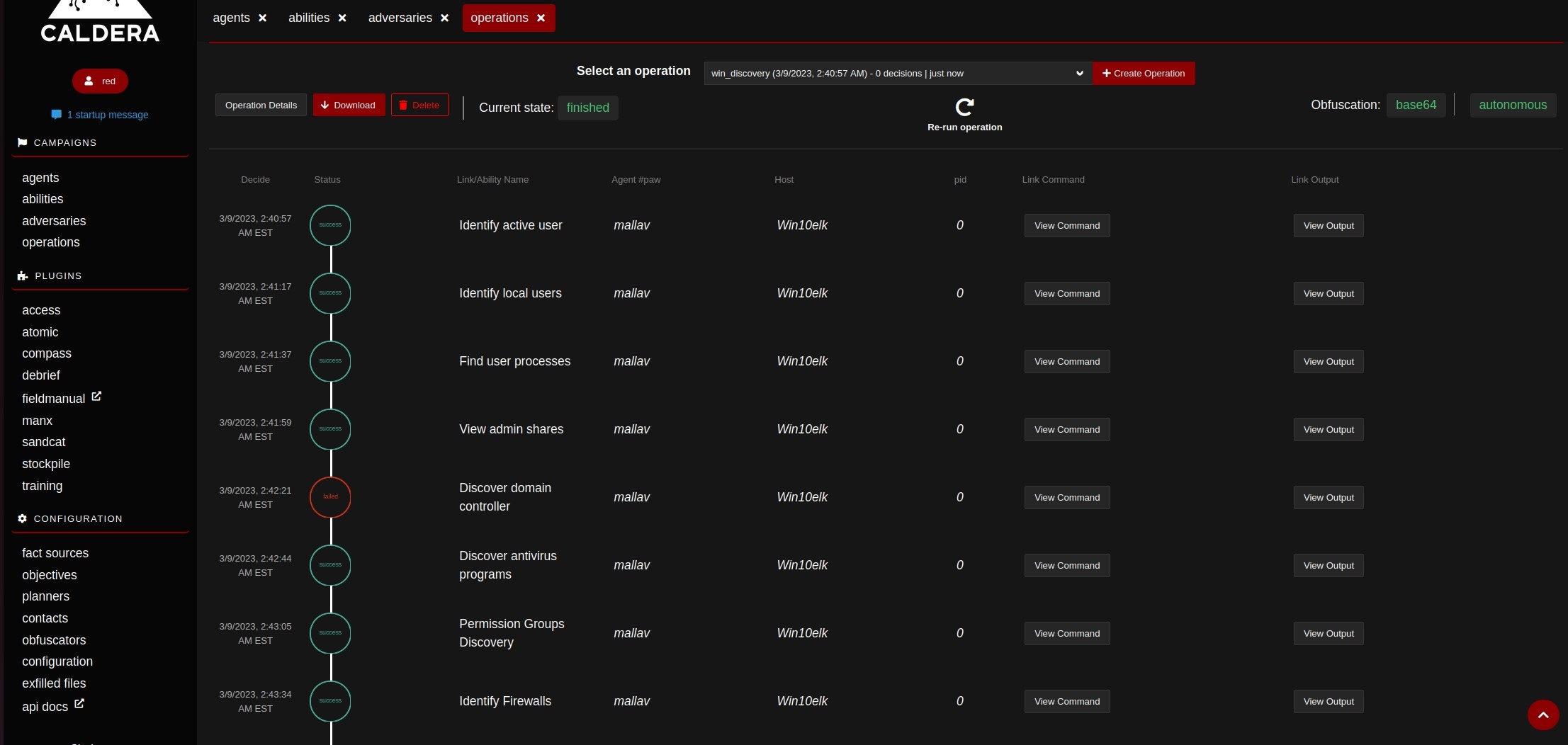Open agents in Campaigns sidebar
The image size is (1568, 745).
tap(40, 178)
